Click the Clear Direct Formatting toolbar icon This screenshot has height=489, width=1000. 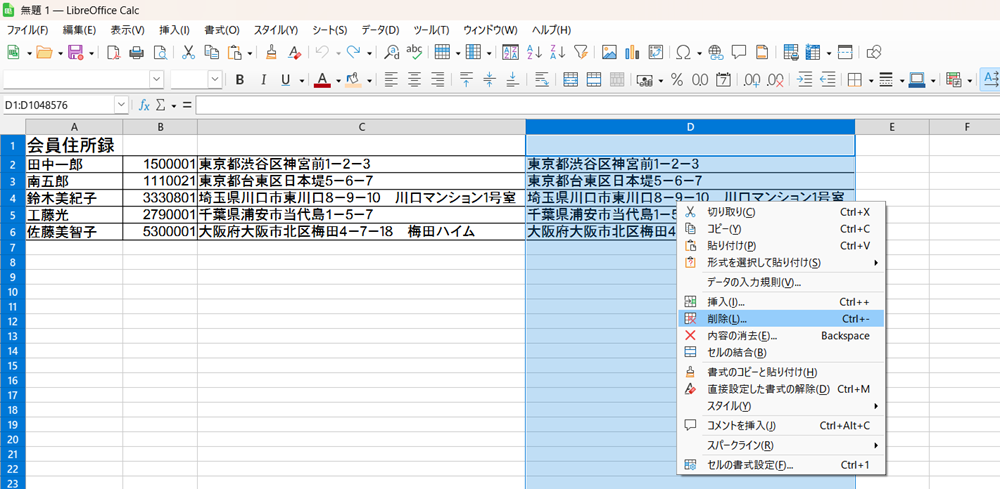coord(293,52)
